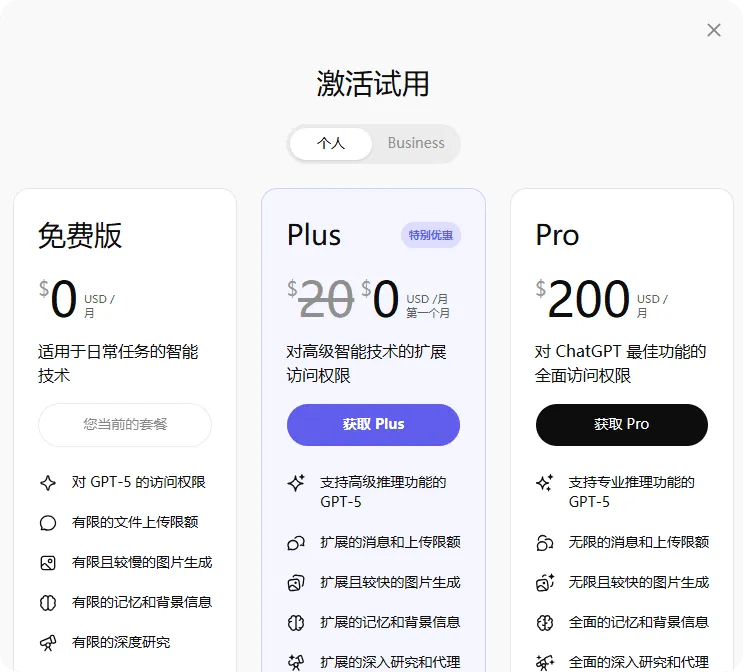The image size is (743, 672).
Task: Switch to the 个人 plan tab
Action: pos(331,143)
